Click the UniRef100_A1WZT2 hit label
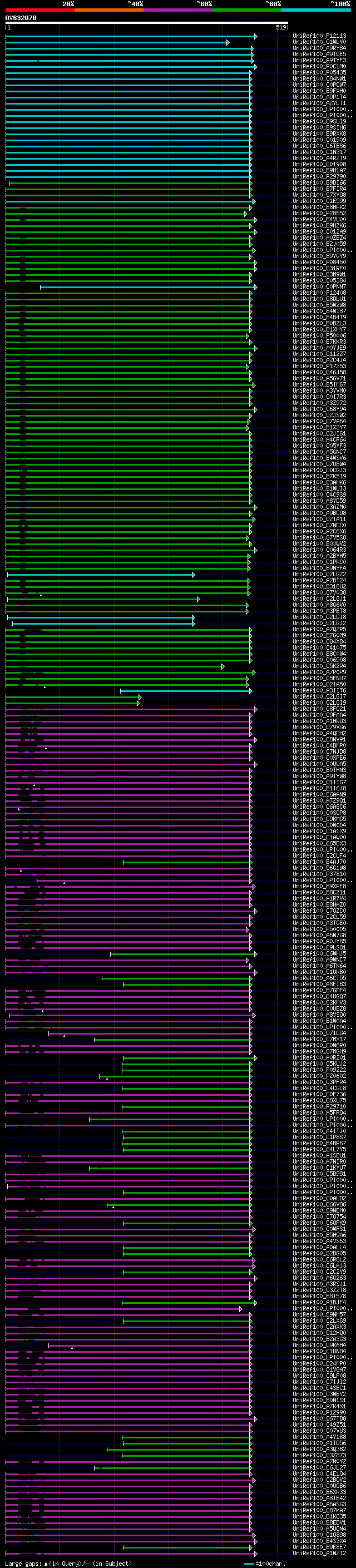 319,1554
